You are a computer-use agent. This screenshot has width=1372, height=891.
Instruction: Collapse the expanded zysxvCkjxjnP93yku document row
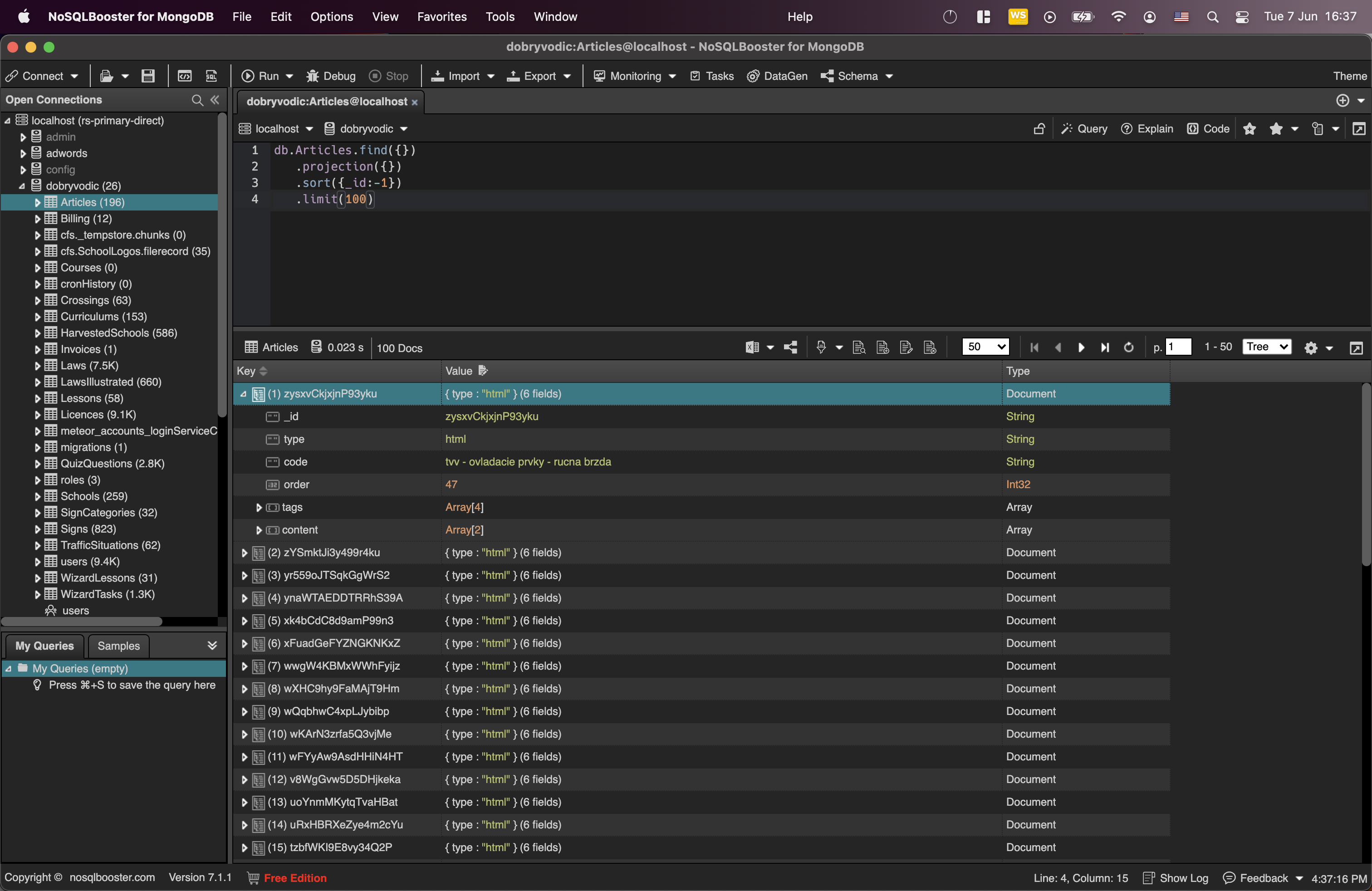click(243, 394)
